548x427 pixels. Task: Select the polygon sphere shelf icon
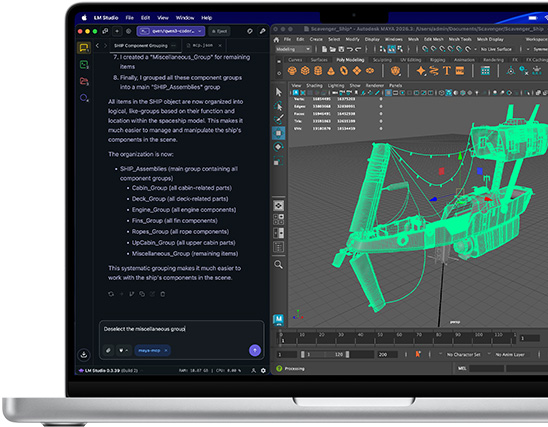(292, 71)
